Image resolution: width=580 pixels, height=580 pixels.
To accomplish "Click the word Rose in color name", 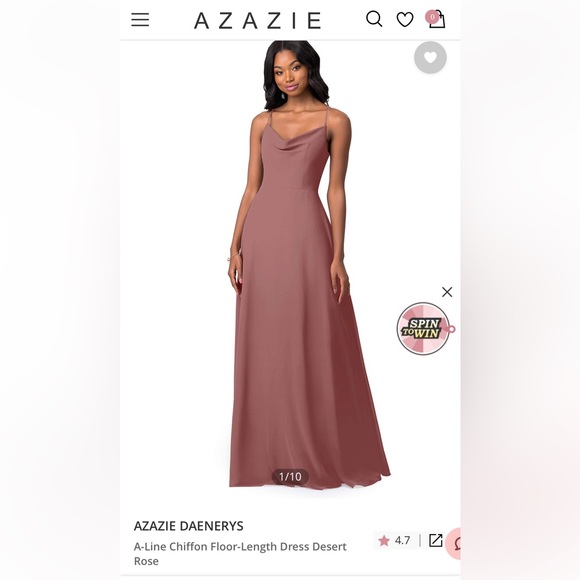I will click(x=146, y=561).
